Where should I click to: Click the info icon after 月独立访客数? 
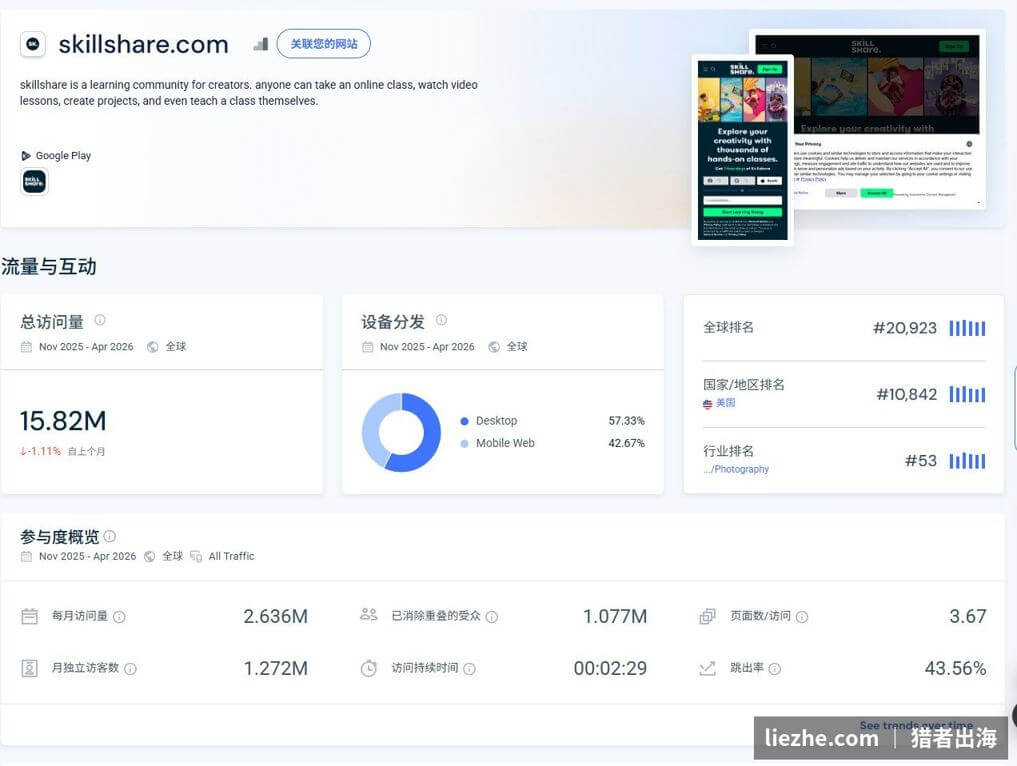[x=130, y=669]
